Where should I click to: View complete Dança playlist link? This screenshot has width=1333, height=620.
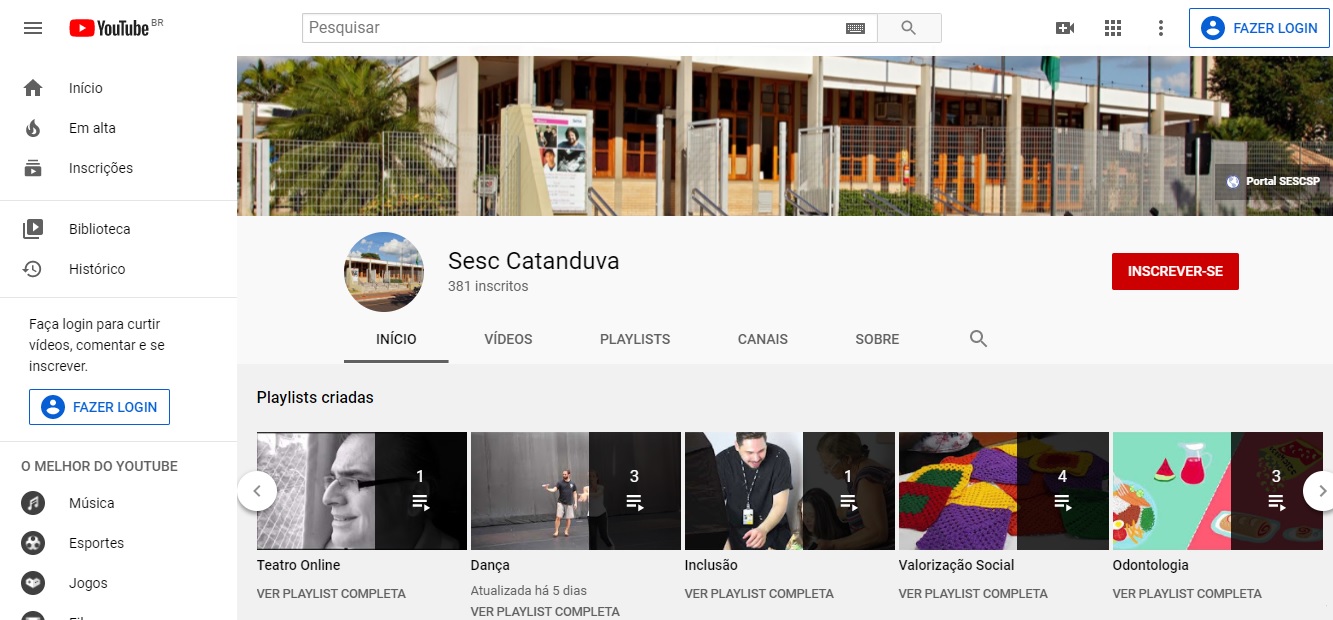(x=545, y=612)
